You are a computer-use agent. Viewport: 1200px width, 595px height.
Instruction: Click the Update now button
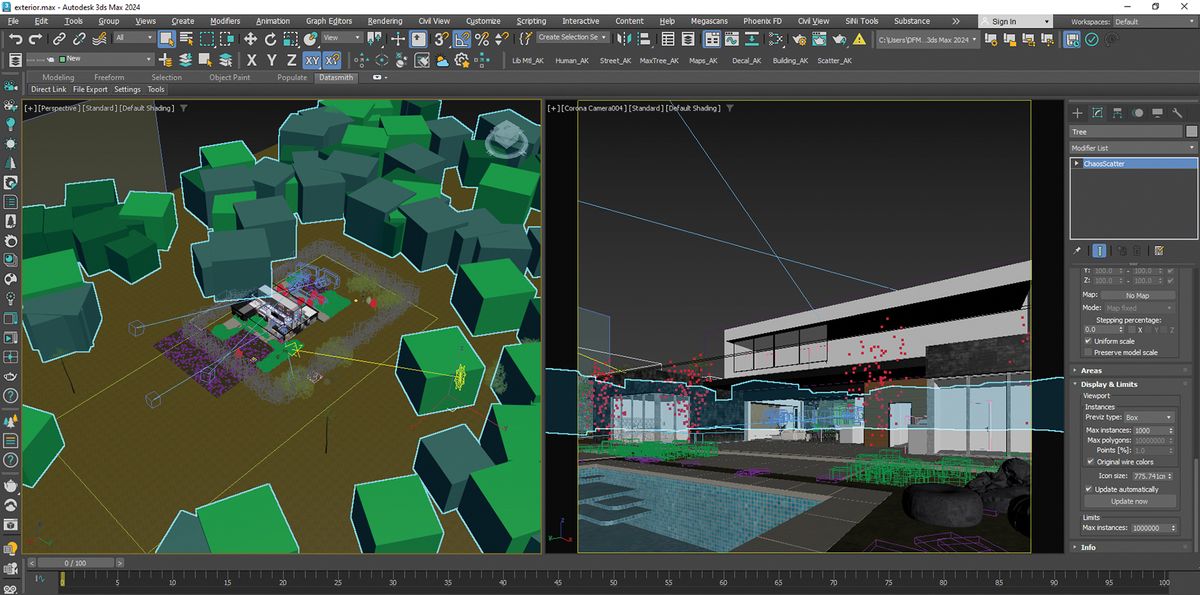click(1131, 501)
